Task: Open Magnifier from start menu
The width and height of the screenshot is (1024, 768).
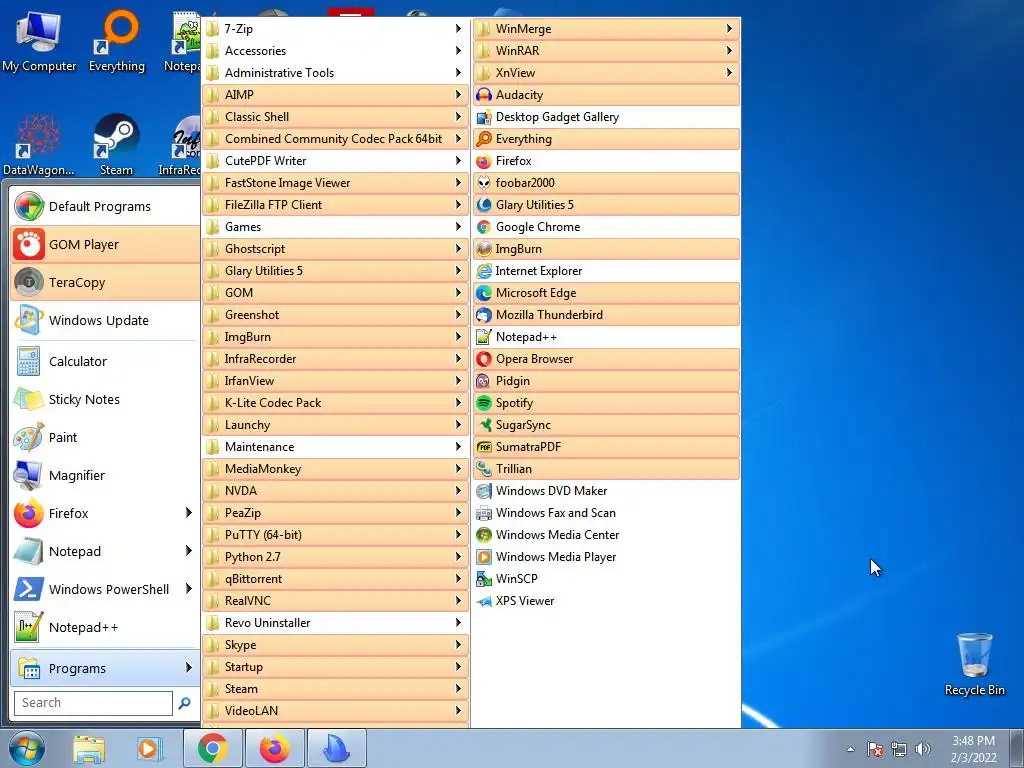Action: [105, 475]
